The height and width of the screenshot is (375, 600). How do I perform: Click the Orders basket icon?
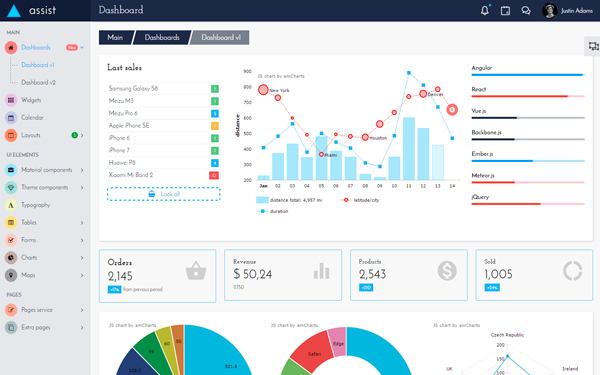point(196,271)
